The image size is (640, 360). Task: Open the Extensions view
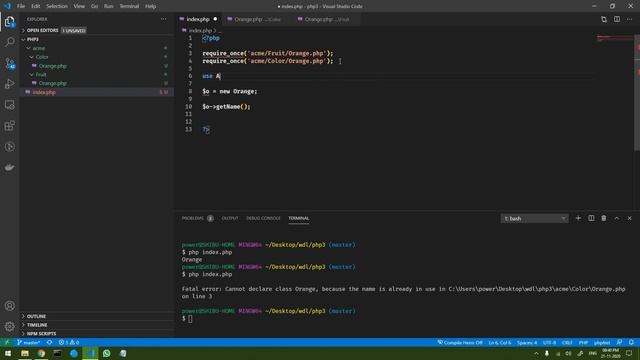[10, 126]
